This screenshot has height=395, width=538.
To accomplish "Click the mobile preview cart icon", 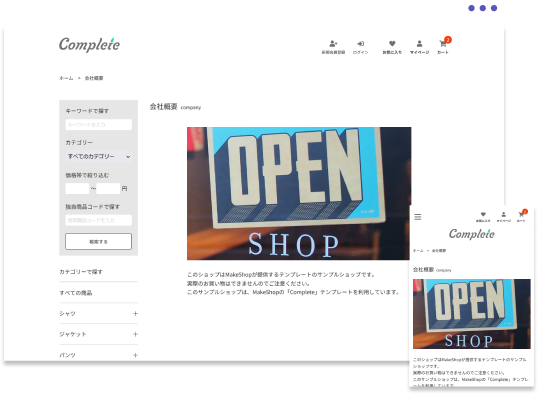I will 521,215.
